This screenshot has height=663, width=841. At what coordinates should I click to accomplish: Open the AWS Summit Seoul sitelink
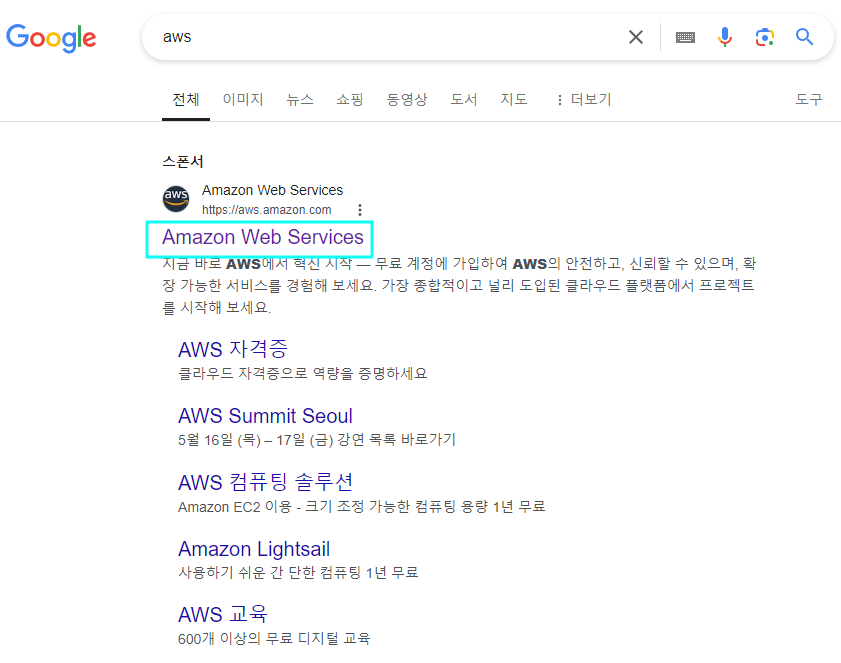pos(265,416)
